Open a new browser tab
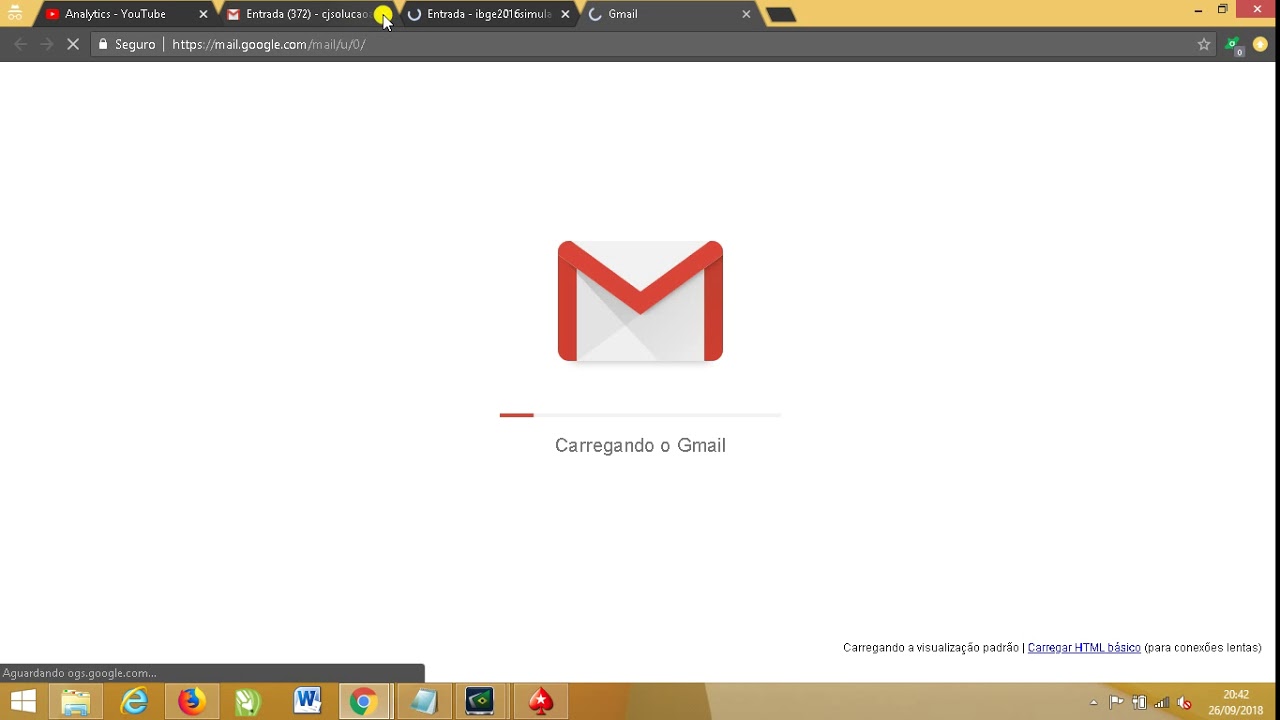 tap(780, 14)
